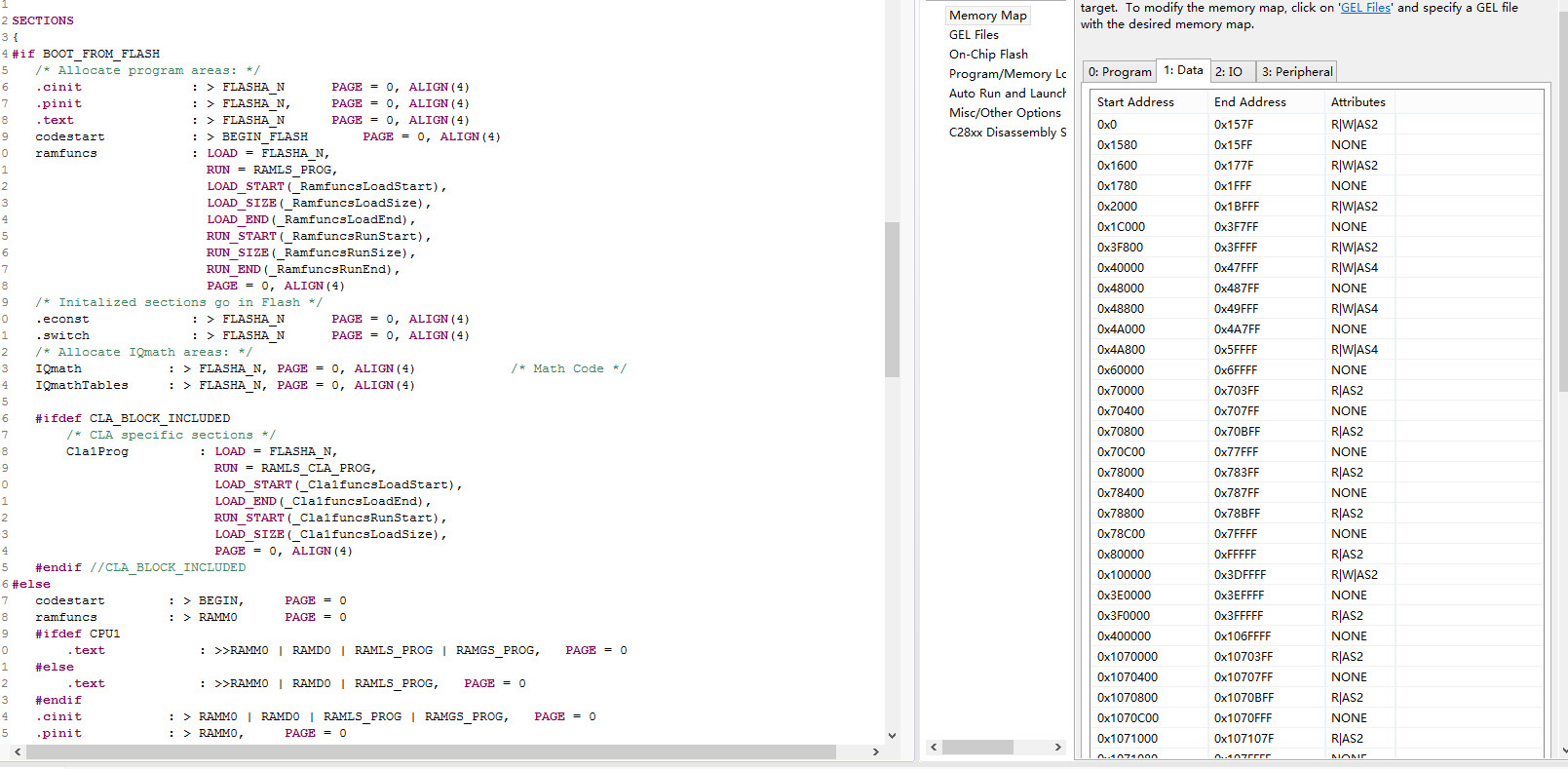Switch to the 0: Program tab

click(x=1120, y=72)
